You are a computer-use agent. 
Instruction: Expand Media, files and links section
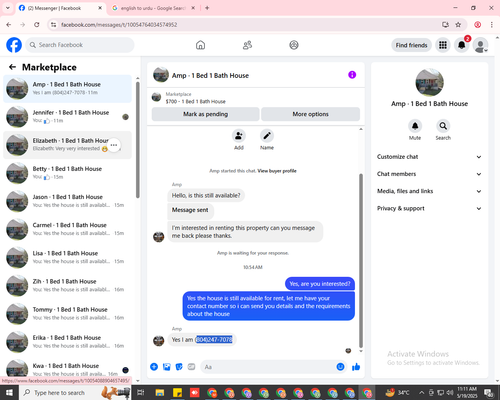click(x=429, y=191)
